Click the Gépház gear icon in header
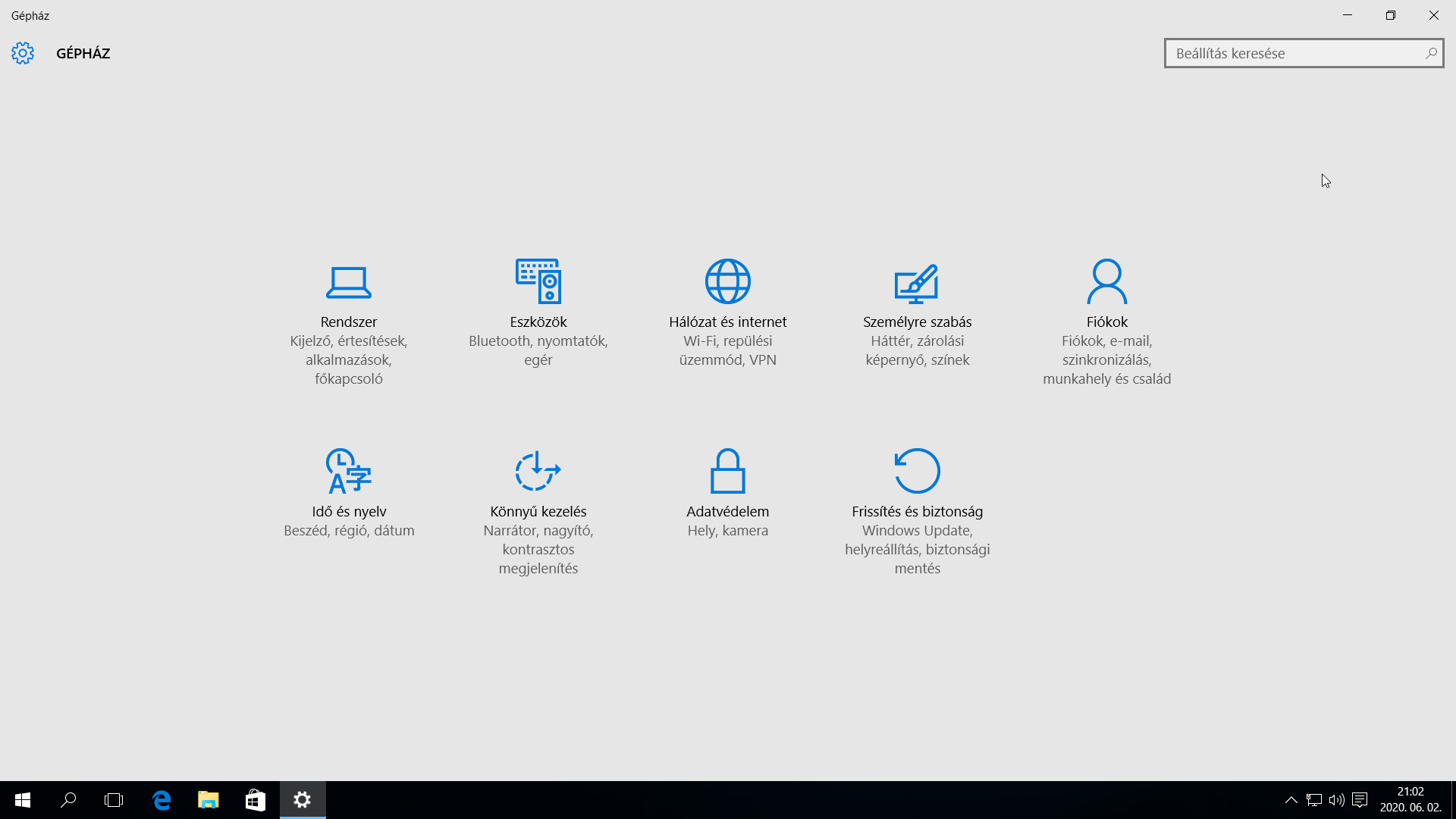 point(23,53)
